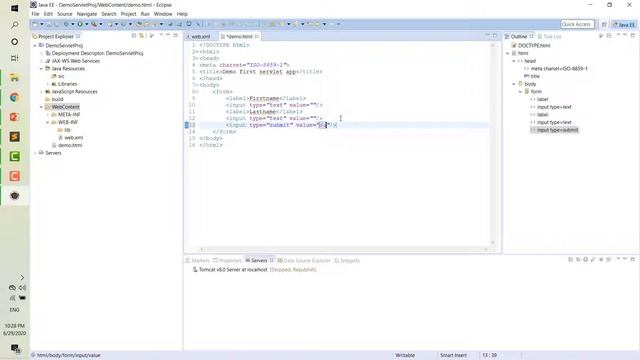This screenshot has width=640, height=360.
Task: Switch to the Properties tab
Action: (227, 260)
